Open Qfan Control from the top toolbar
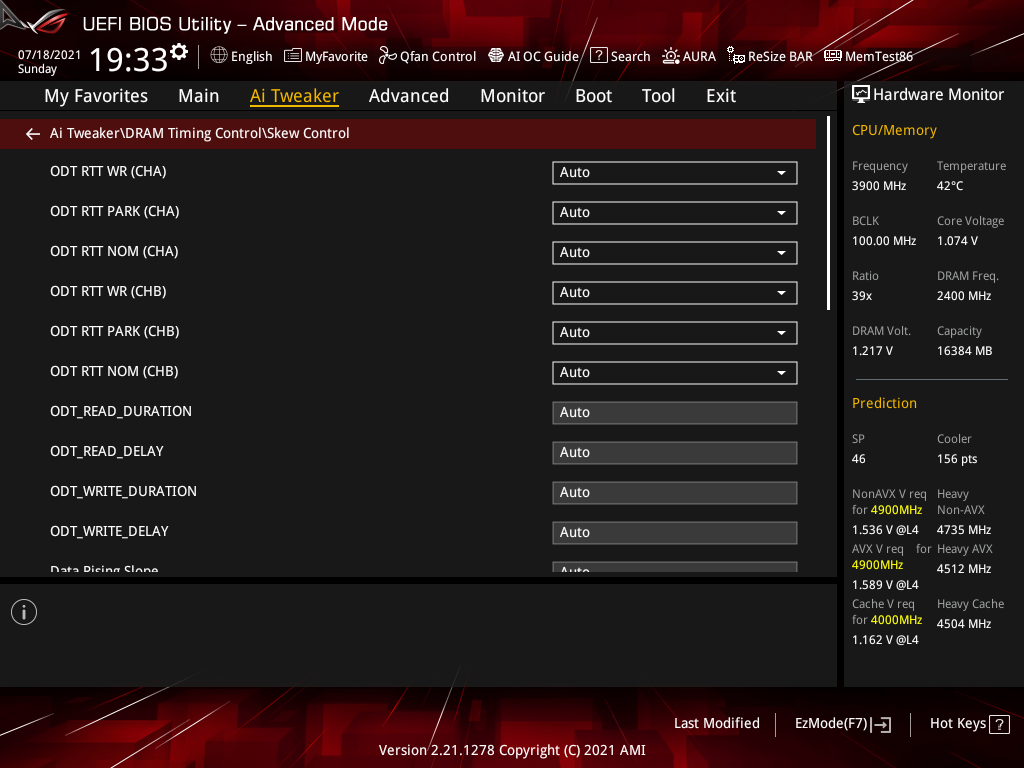The width and height of the screenshot is (1024, 768). (427, 56)
